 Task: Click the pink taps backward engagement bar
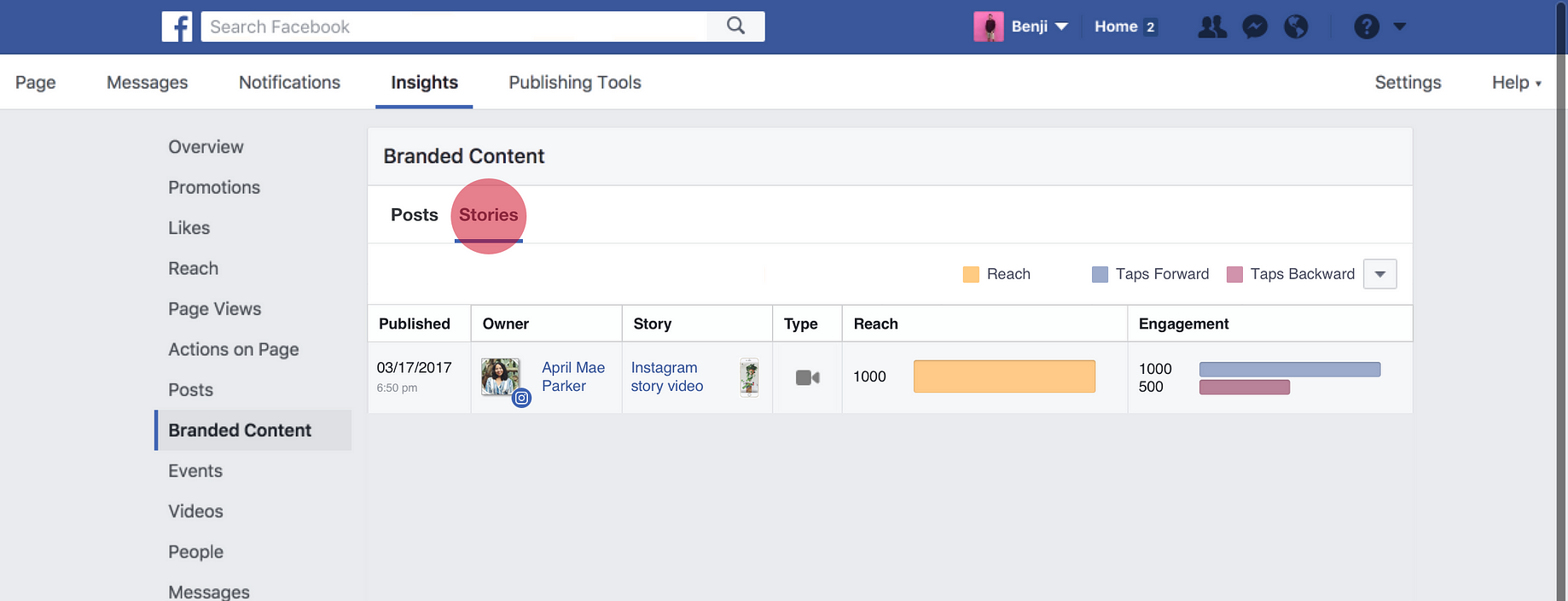point(1245,388)
